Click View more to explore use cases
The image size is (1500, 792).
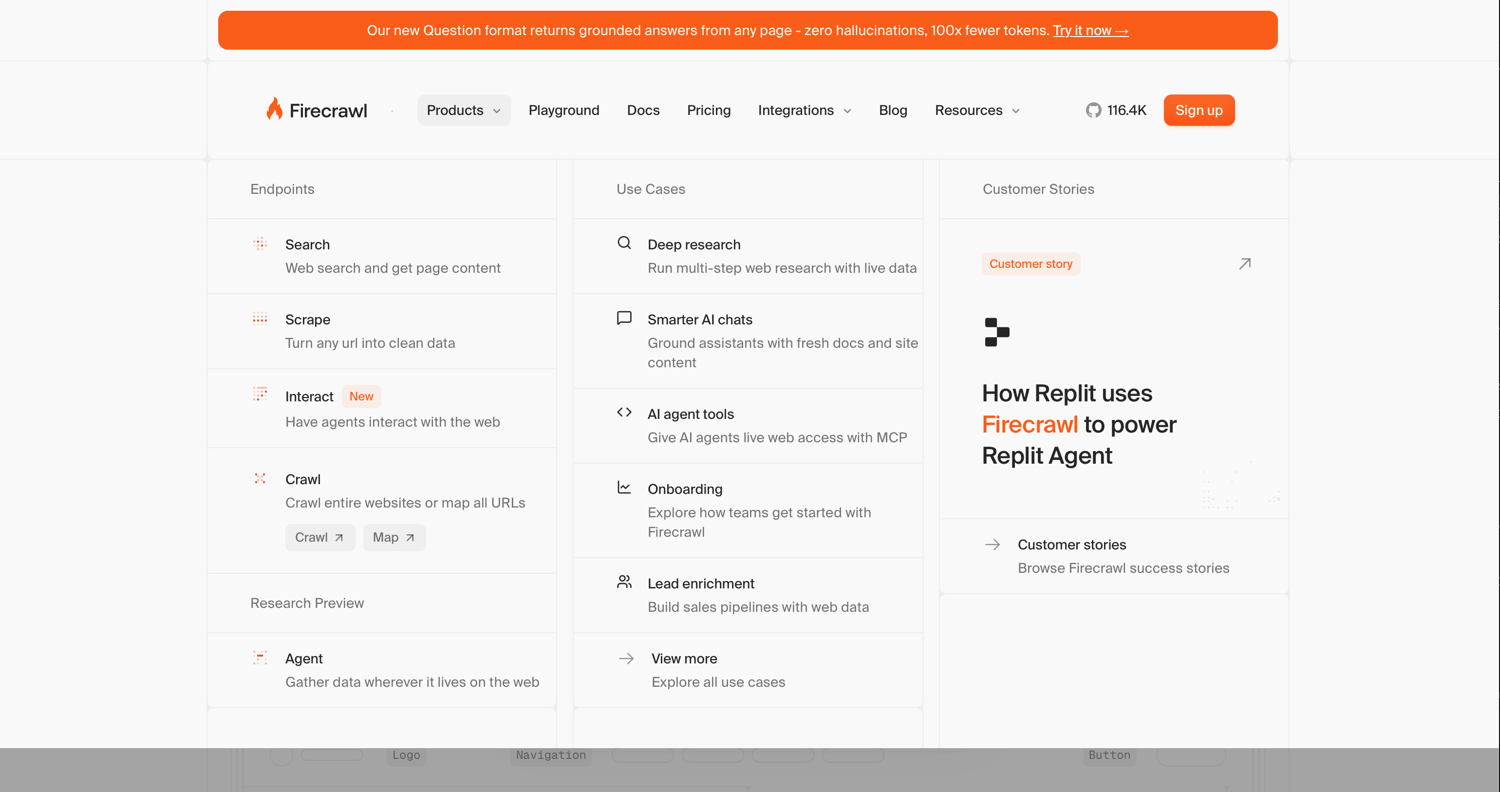click(748, 670)
